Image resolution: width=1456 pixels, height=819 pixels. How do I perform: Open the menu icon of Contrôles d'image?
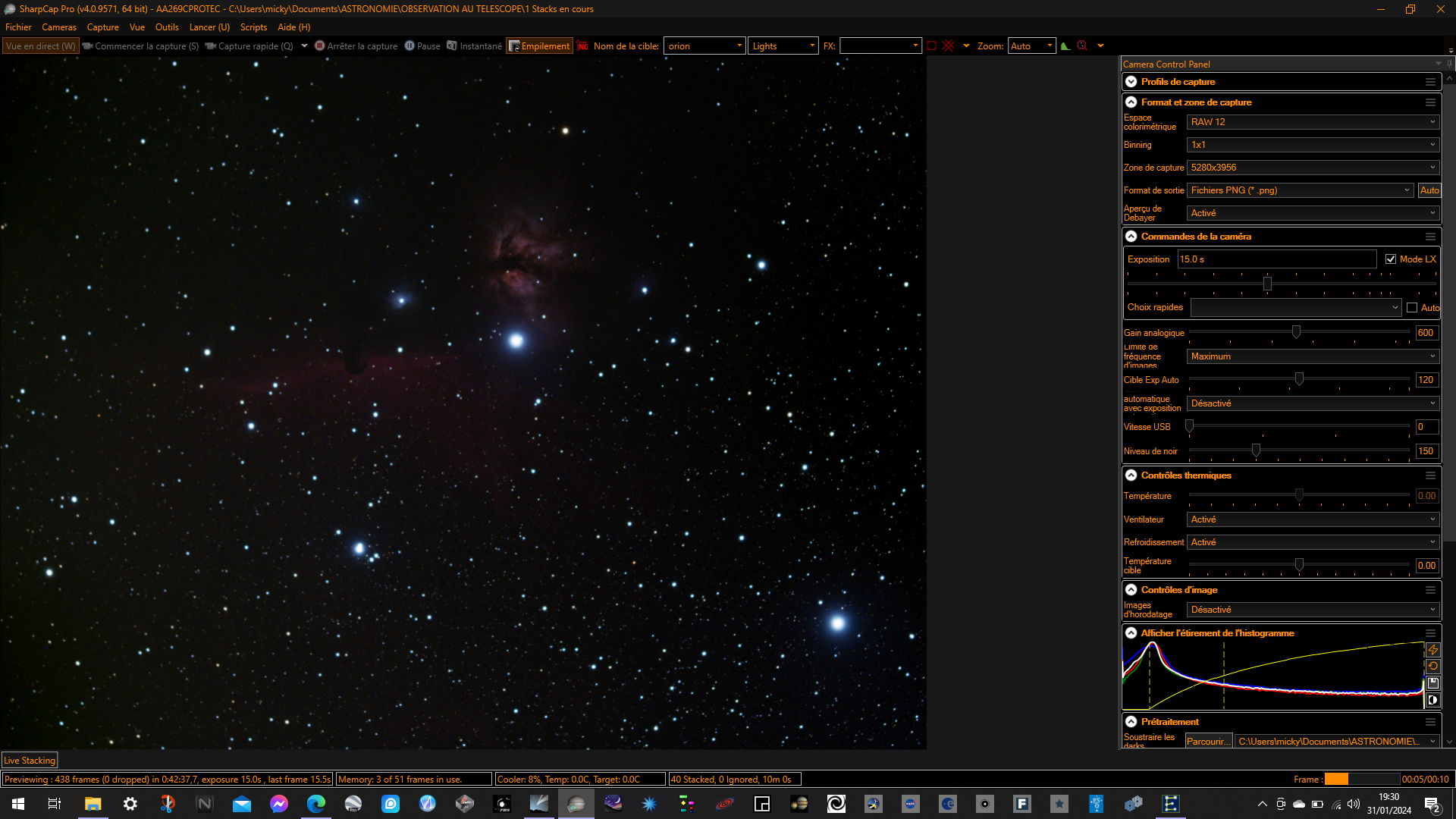pyautogui.click(x=1430, y=590)
